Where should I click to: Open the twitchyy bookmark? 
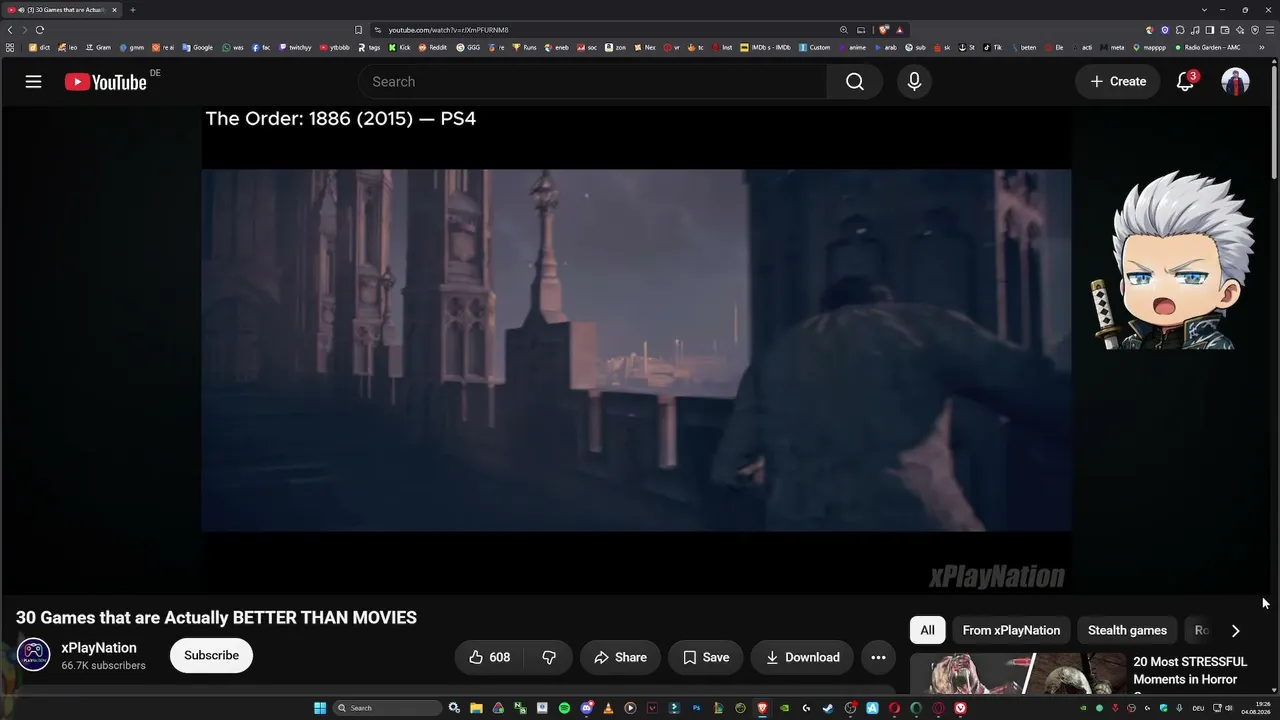(296, 47)
